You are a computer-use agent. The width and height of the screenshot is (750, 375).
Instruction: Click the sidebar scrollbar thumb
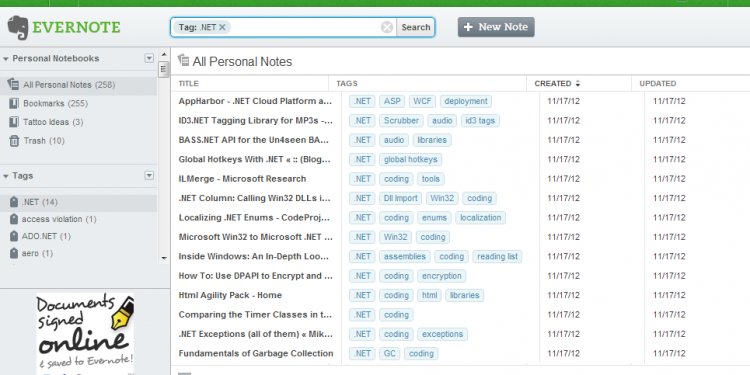pos(164,69)
